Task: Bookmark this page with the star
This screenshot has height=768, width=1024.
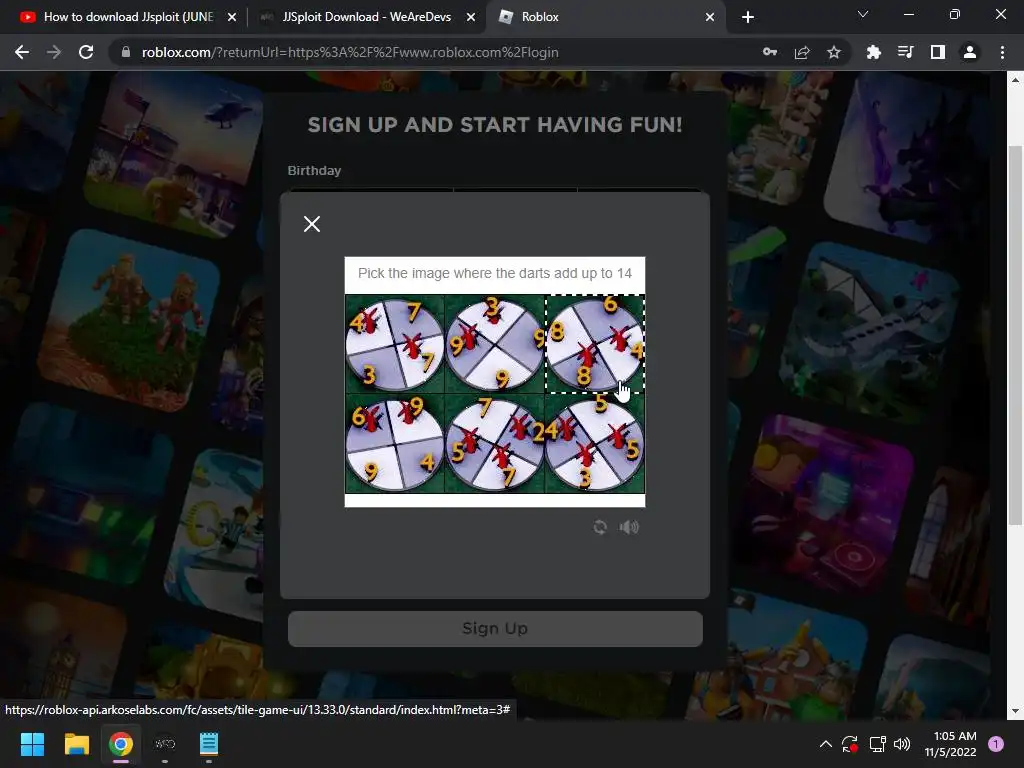Action: [834, 52]
